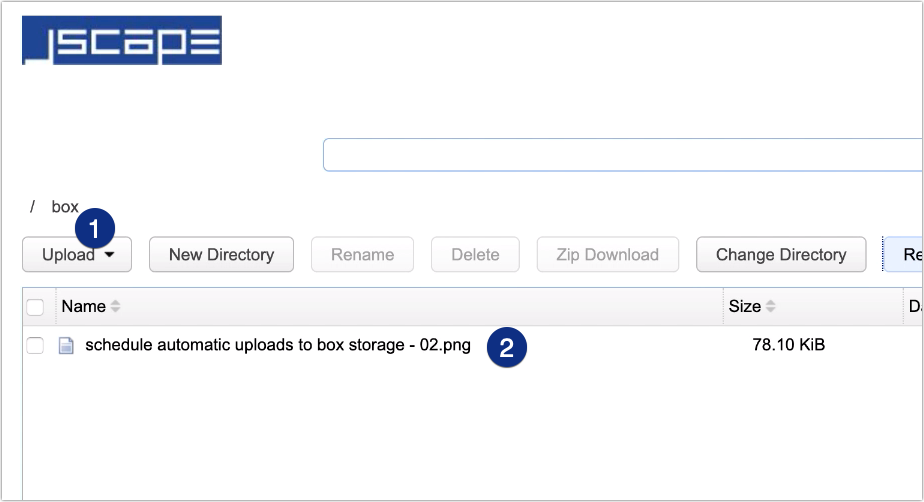Go to root slash in breadcrumb
Viewport: 924px width, 502px height.
[x=32, y=207]
